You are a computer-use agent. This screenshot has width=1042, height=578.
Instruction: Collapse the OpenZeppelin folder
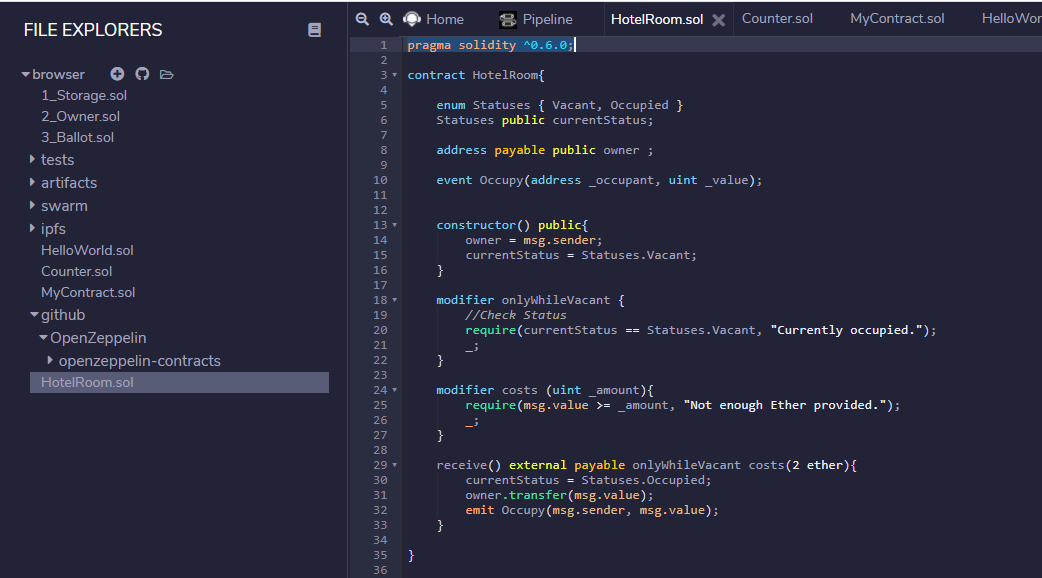point(43,337)
